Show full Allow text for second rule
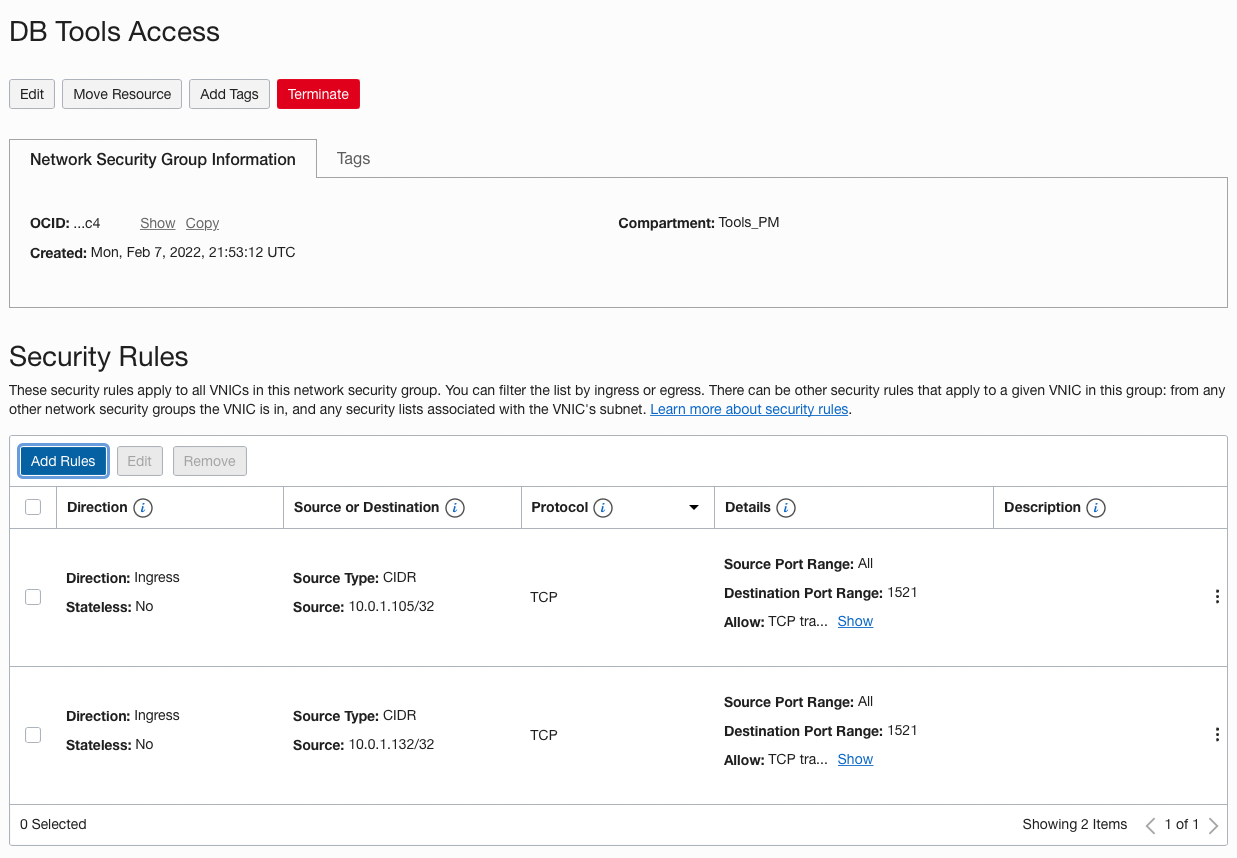The height and width of the screenshot is (858, 1237). [x=855, y=759]
